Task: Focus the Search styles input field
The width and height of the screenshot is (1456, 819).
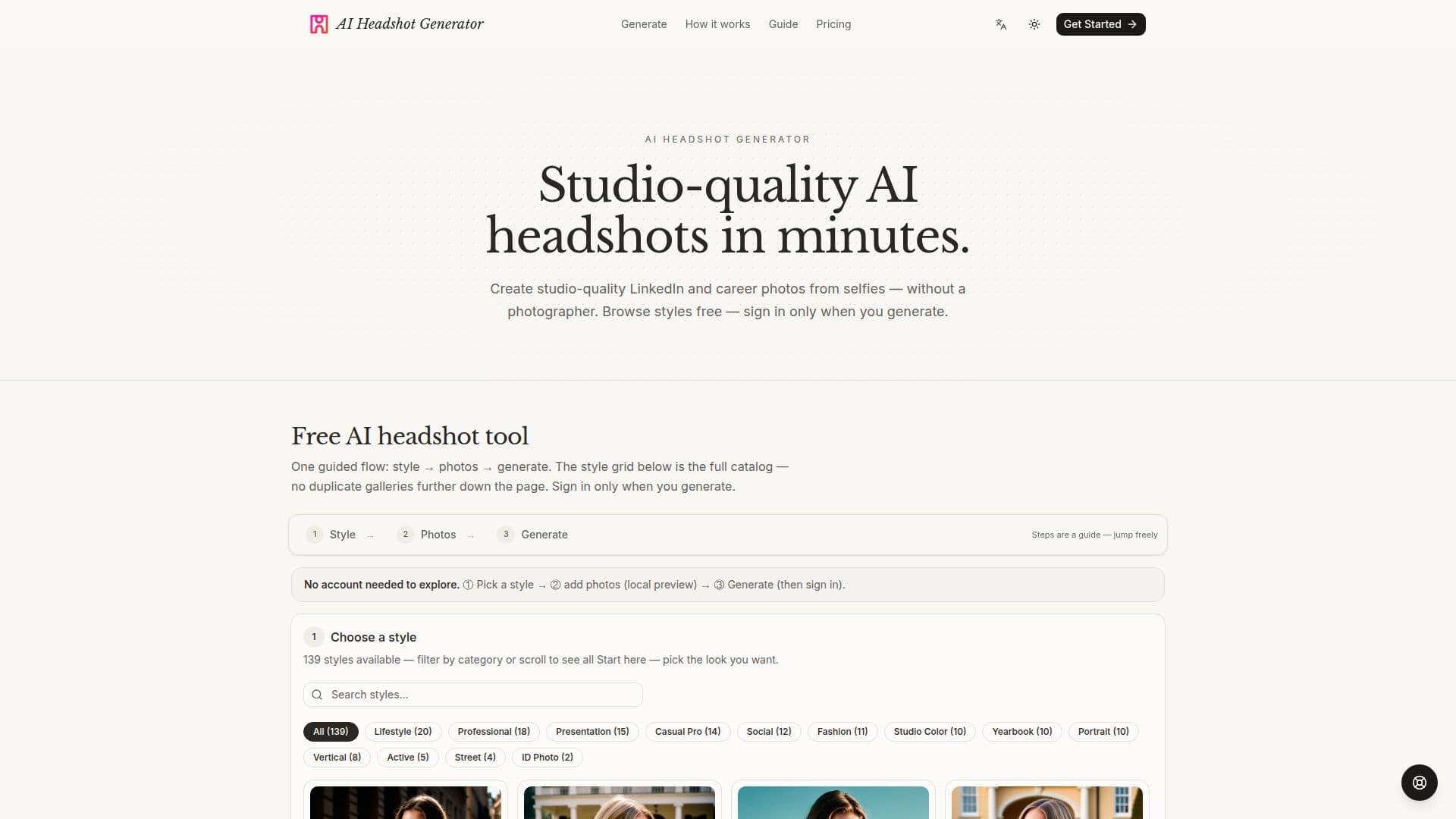Action: pos(473,695)
